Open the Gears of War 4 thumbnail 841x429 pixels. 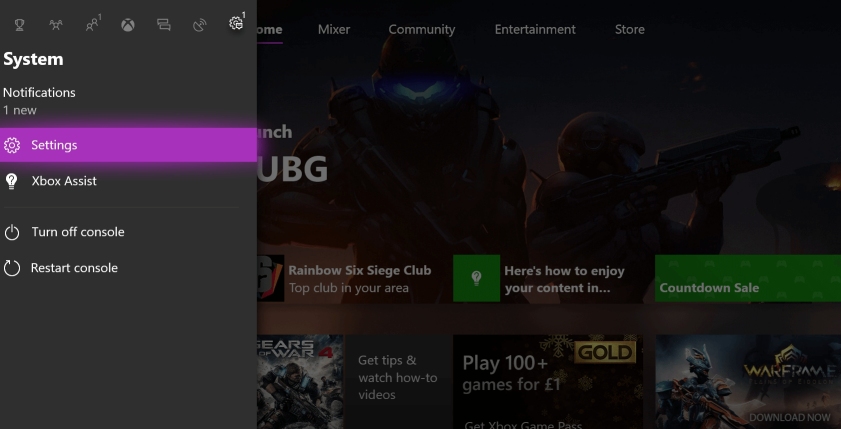[300, 382]
